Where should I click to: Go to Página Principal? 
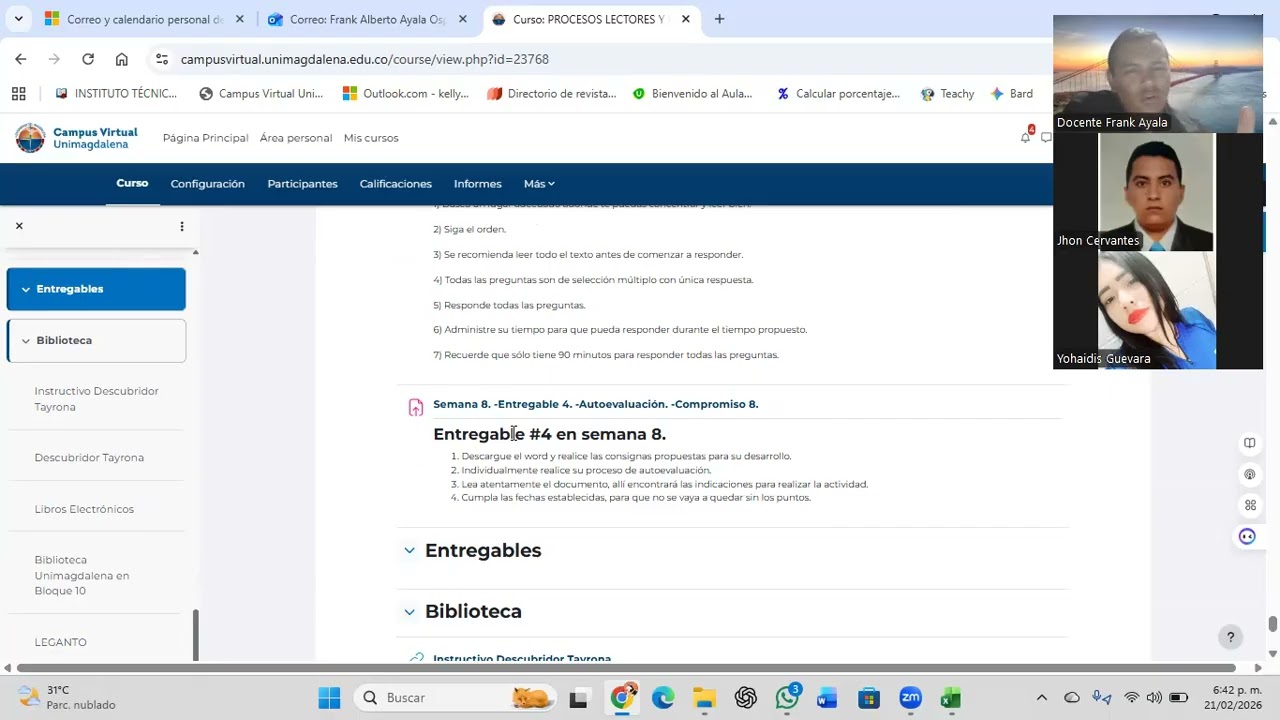click(205, 138)
